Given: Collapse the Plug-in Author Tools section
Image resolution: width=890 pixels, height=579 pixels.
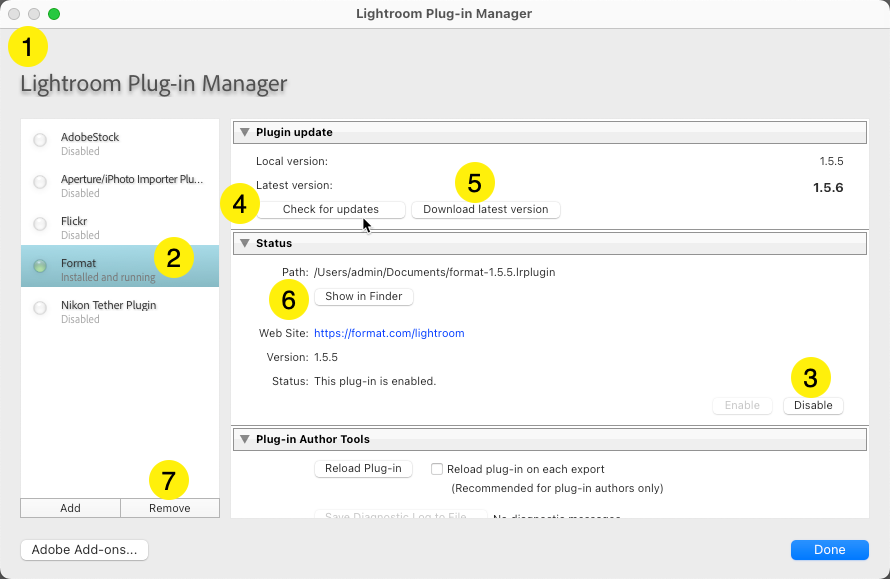Looking at the screenshot, I should 244,439.
